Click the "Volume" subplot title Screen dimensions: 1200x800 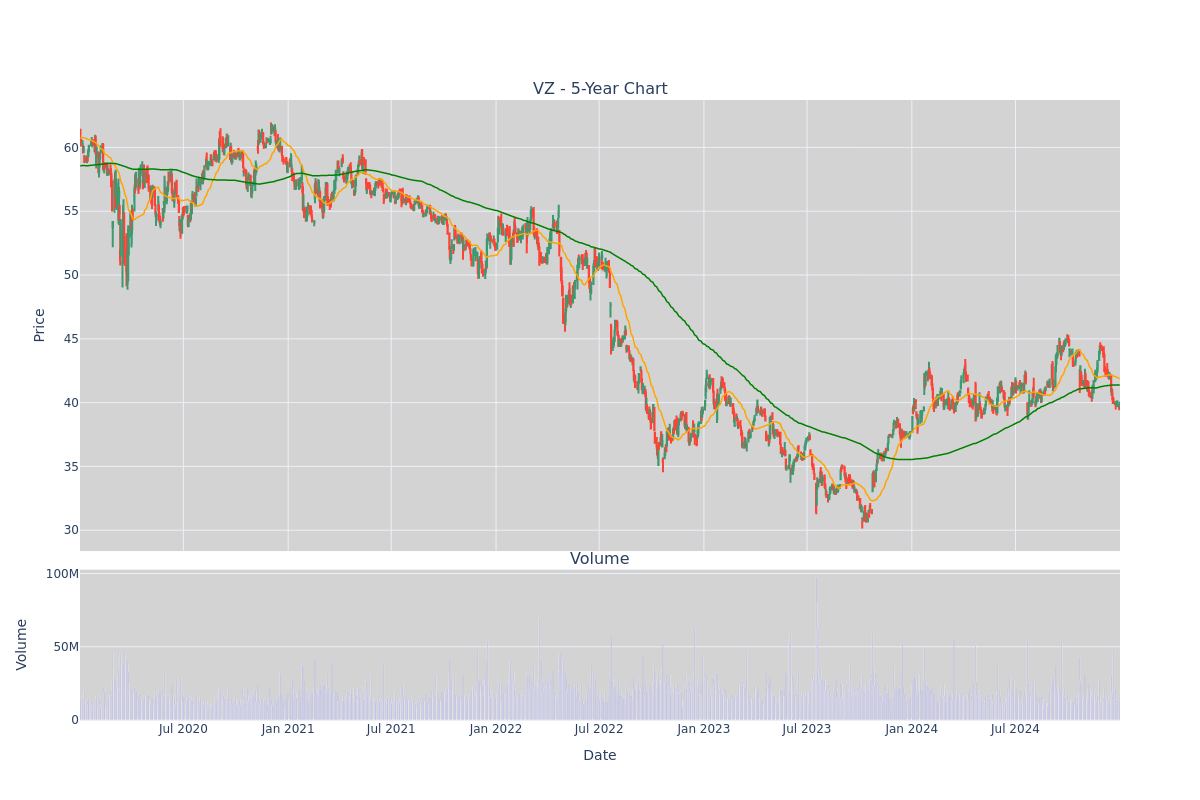pos(600,559)
